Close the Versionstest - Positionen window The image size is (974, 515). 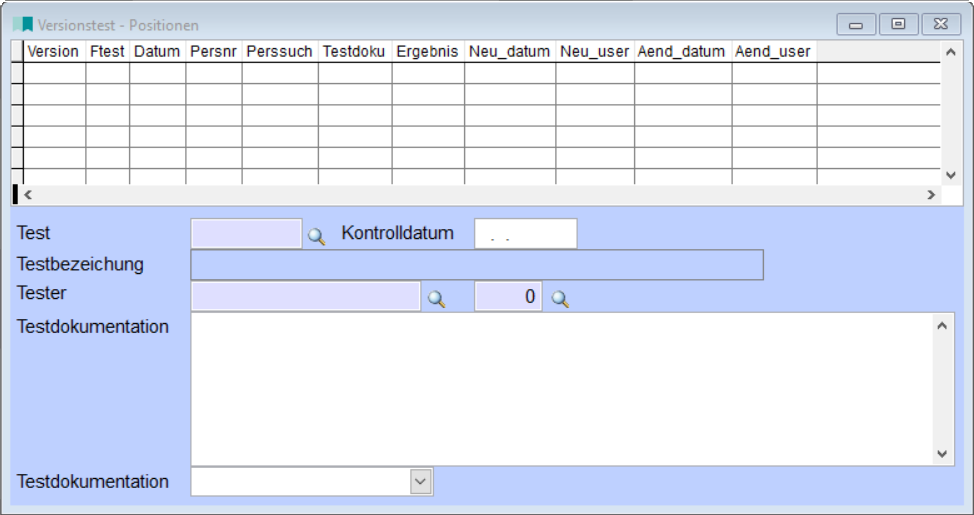coord(941,25)
